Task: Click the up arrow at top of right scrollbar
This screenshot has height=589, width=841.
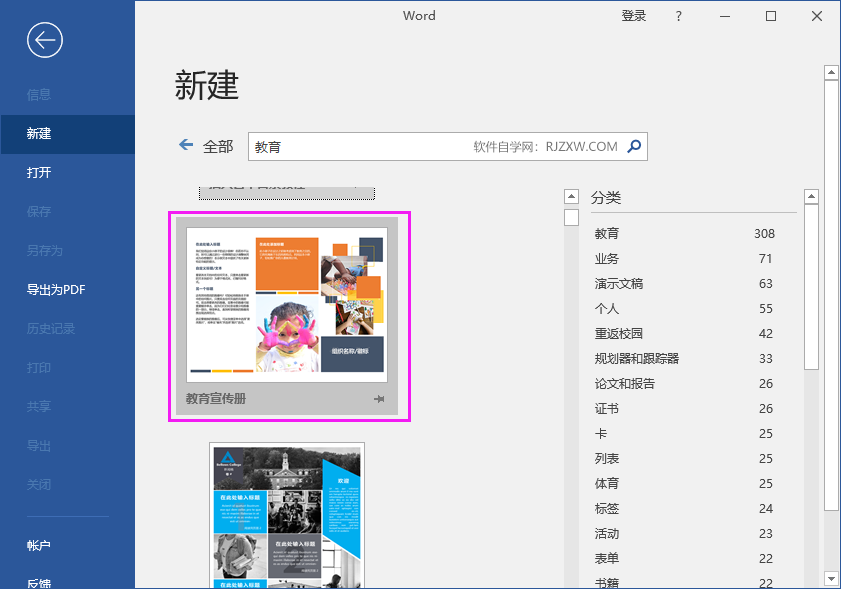Action: click(830, 71)
